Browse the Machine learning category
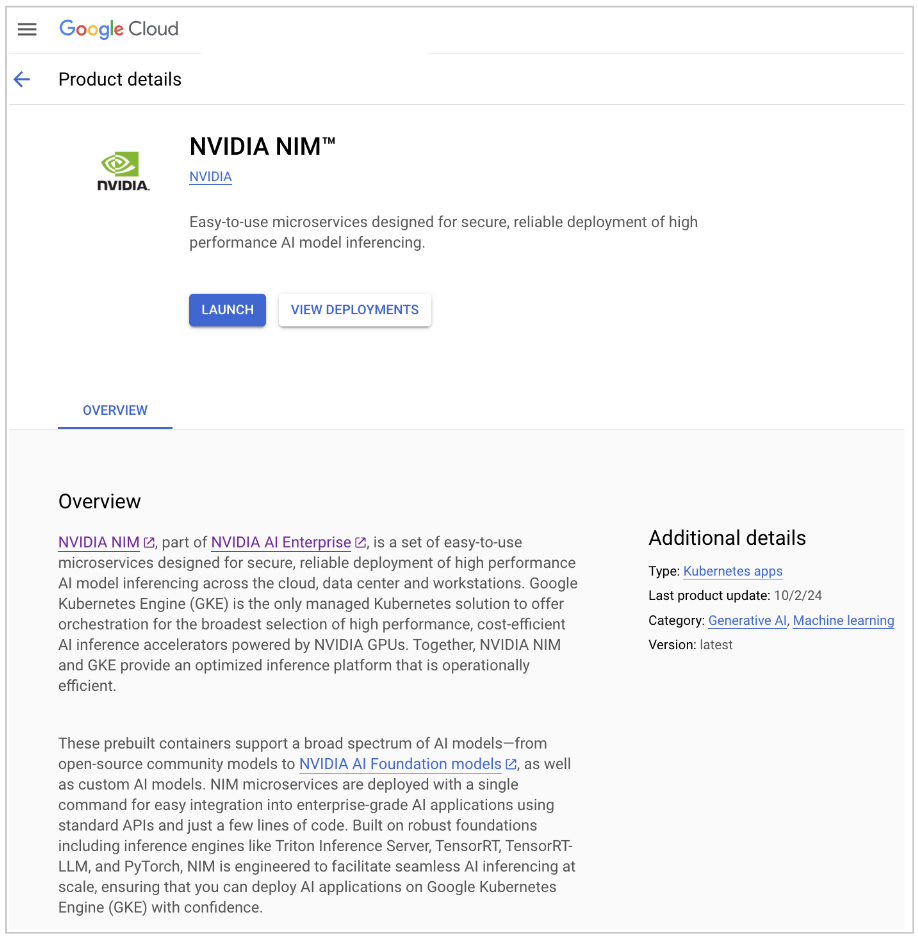Screen dimensions: 918x938 843,621
